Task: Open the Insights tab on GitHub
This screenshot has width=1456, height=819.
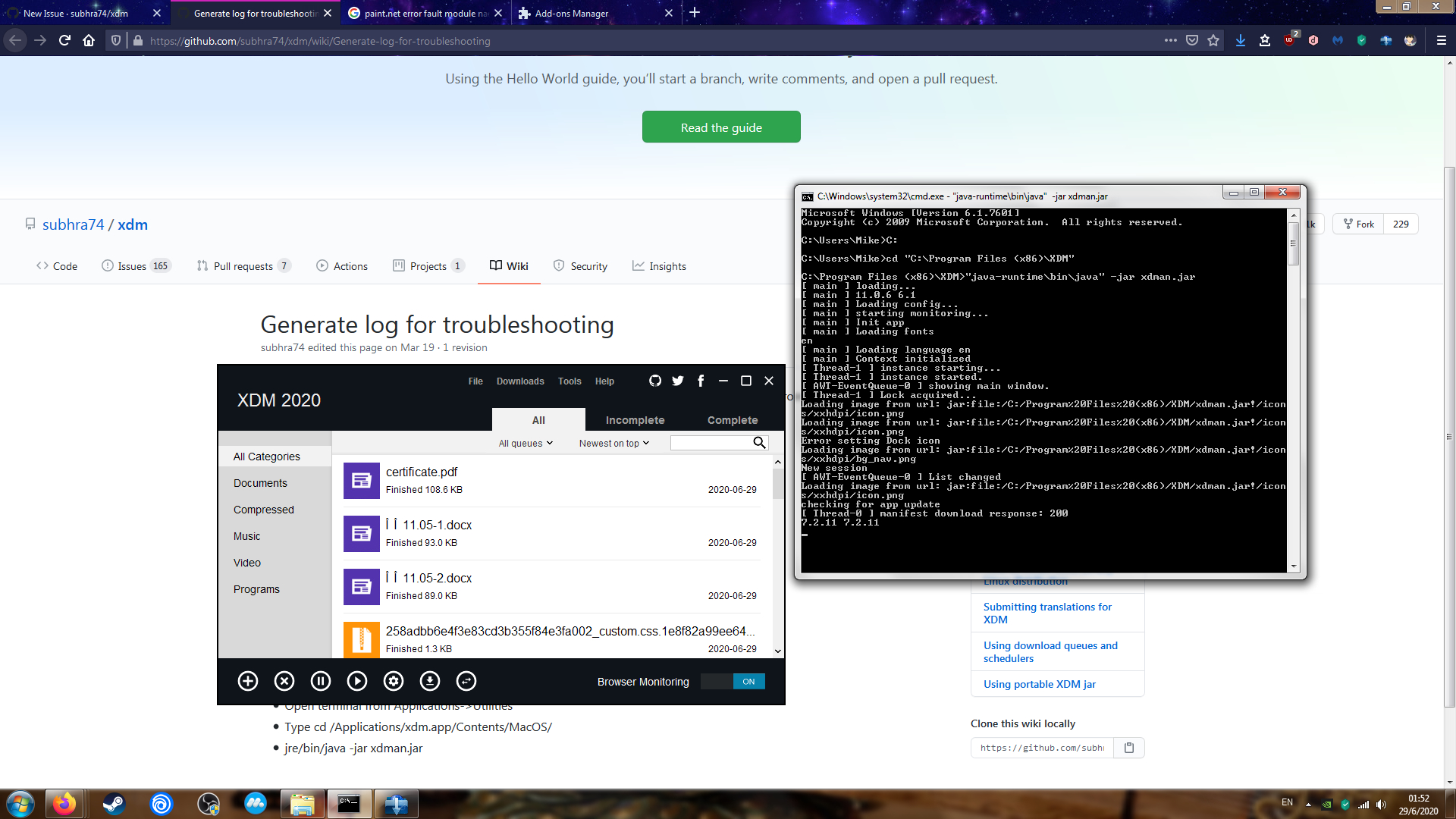Action: click(659, 266)
